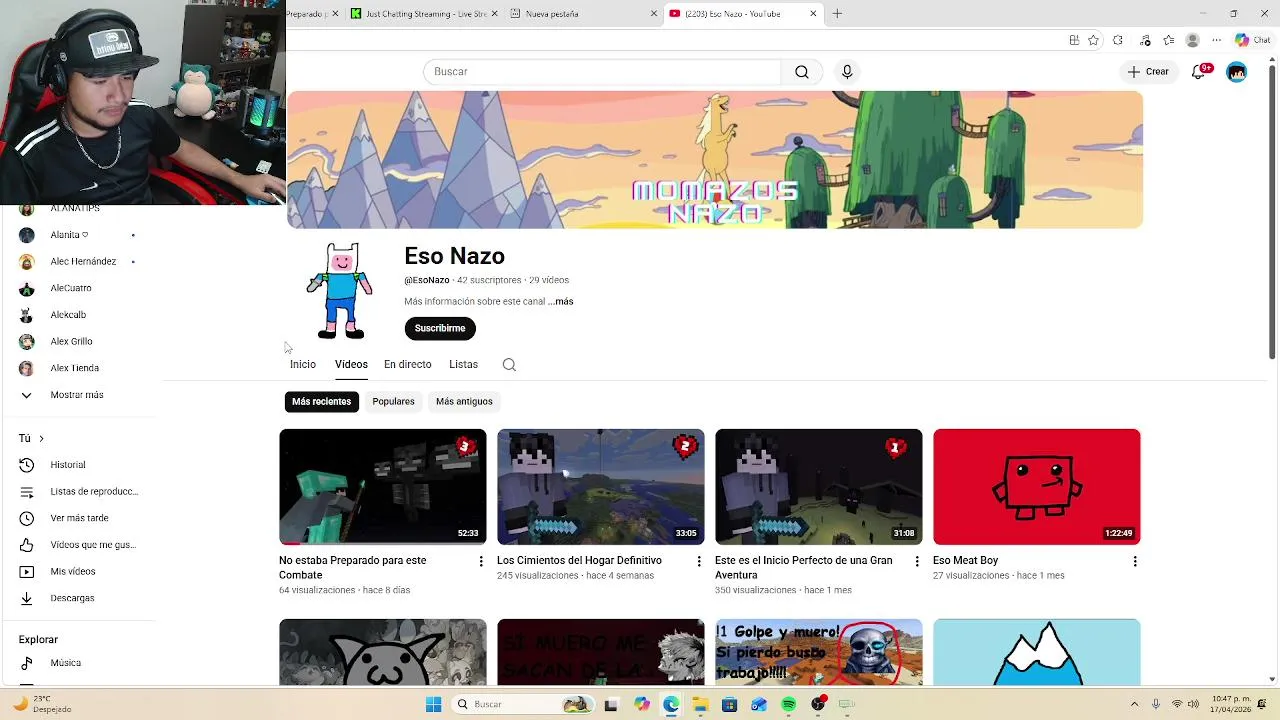Close the Eso Nazo YouTube tab

pos(813,14)
